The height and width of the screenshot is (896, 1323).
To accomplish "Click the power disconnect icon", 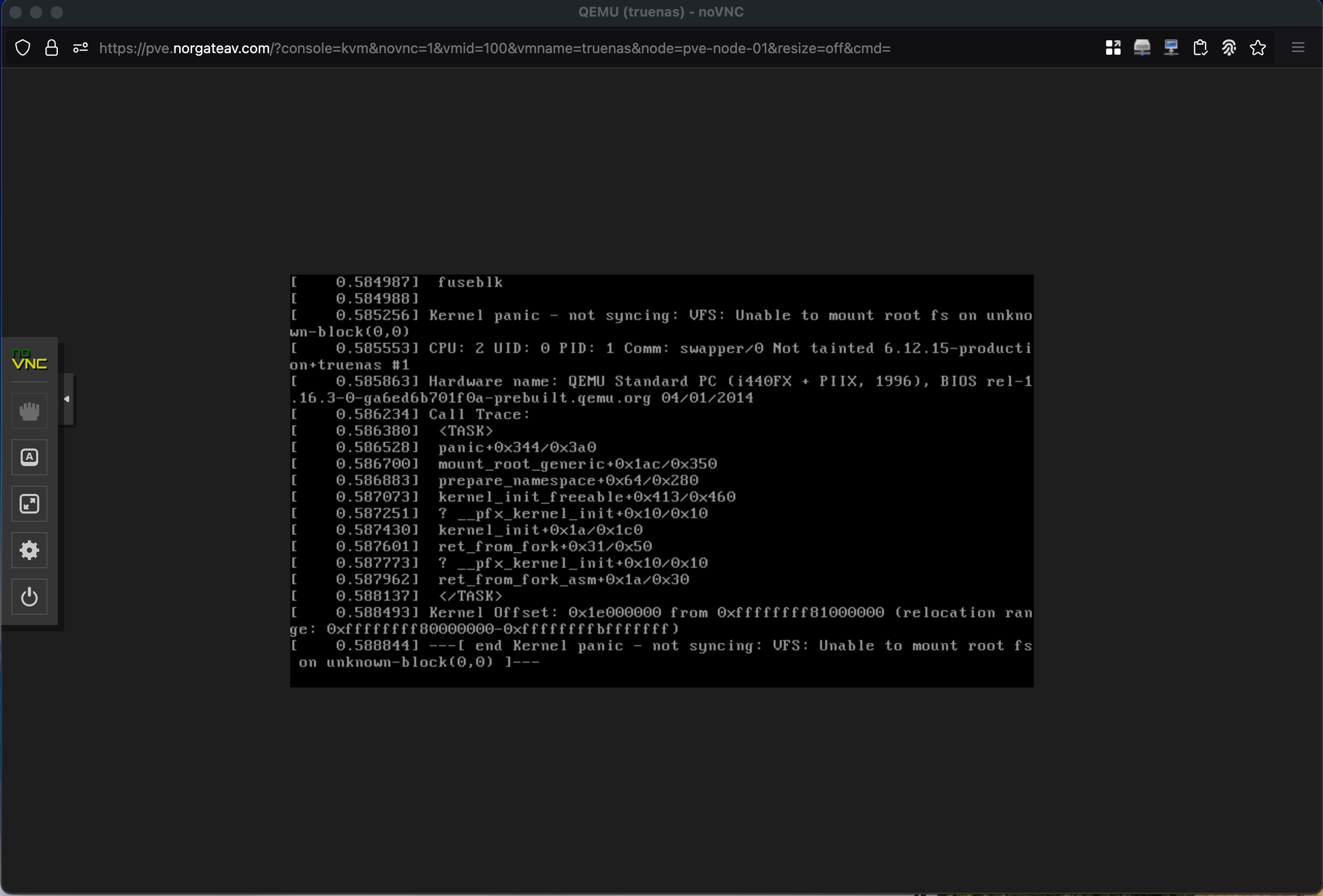I will [29, 597].
